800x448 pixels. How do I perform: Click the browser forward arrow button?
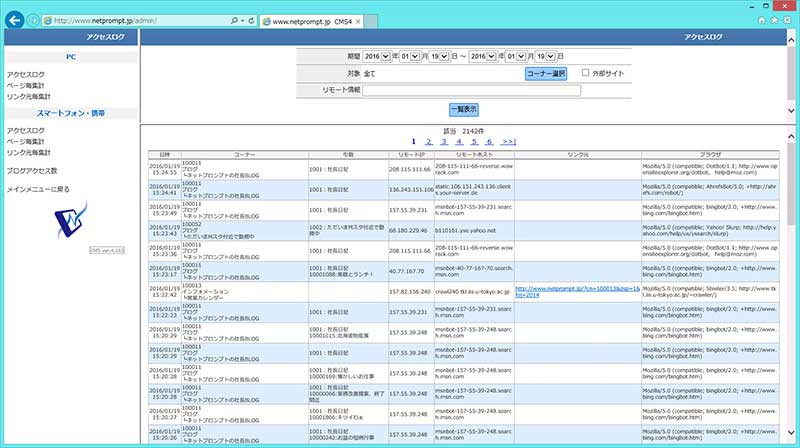click(x=33, y=20)
